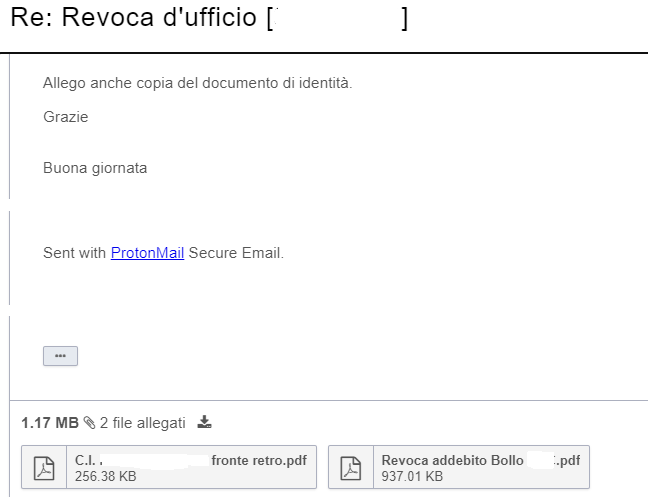Click the 256.38 KB file size label

click(106, 477)
